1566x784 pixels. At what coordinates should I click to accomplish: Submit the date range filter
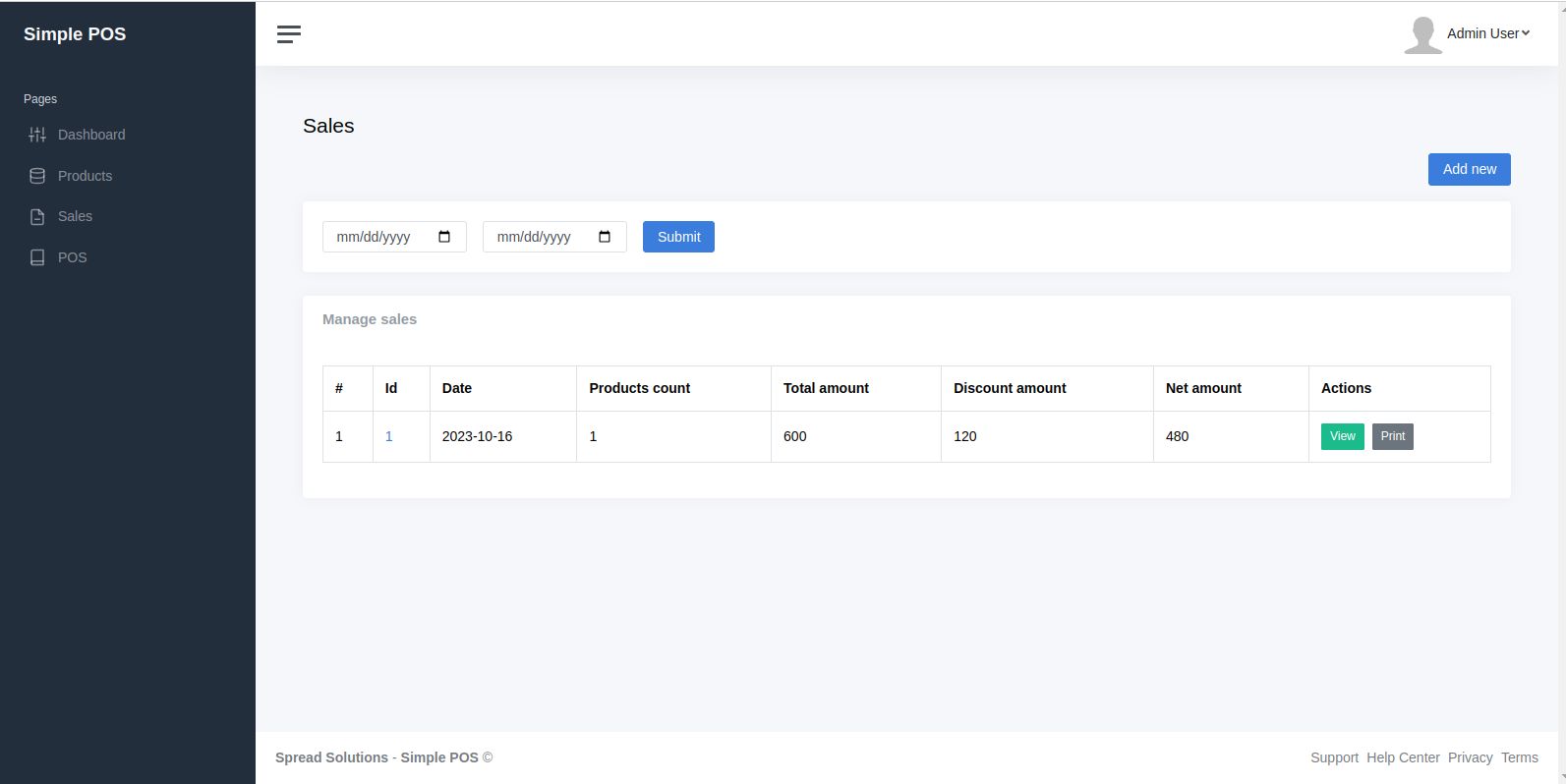(678, 237)
